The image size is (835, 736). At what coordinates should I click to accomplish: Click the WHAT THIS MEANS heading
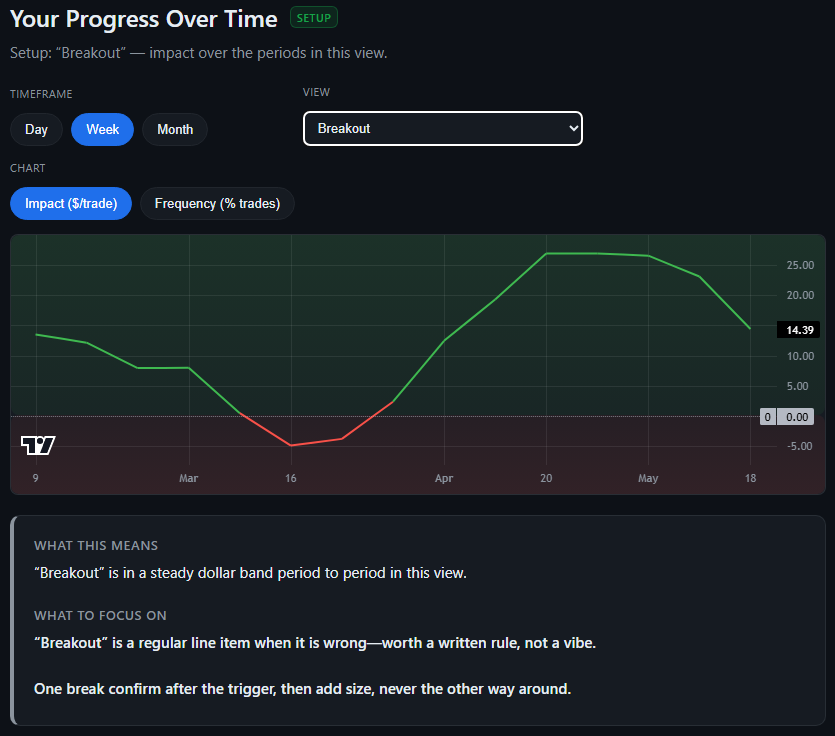pos(96,546)
